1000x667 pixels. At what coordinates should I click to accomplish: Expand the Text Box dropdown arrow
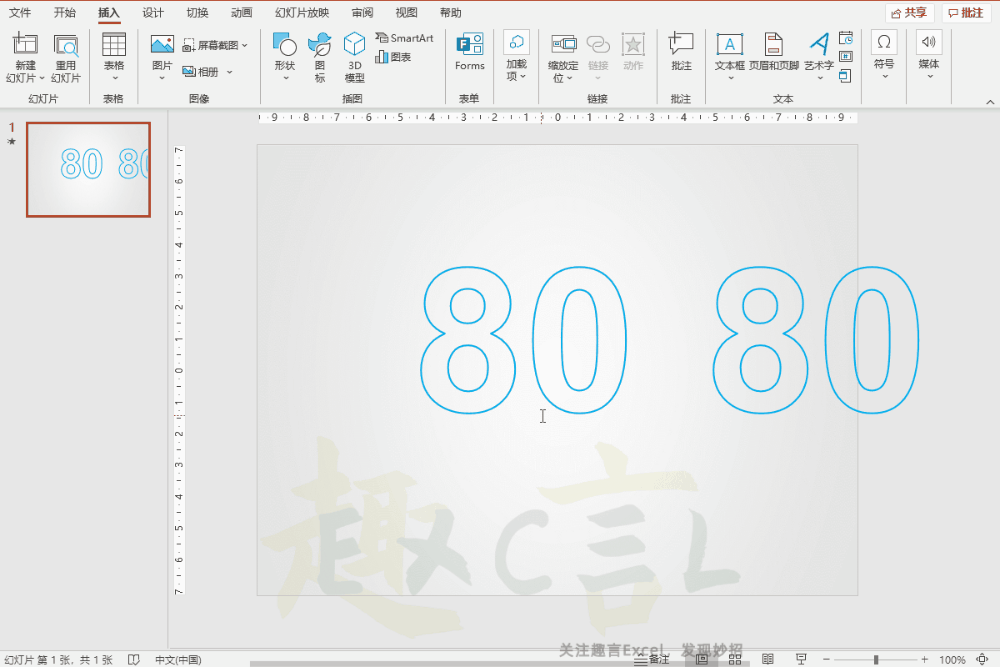[731, 78]
